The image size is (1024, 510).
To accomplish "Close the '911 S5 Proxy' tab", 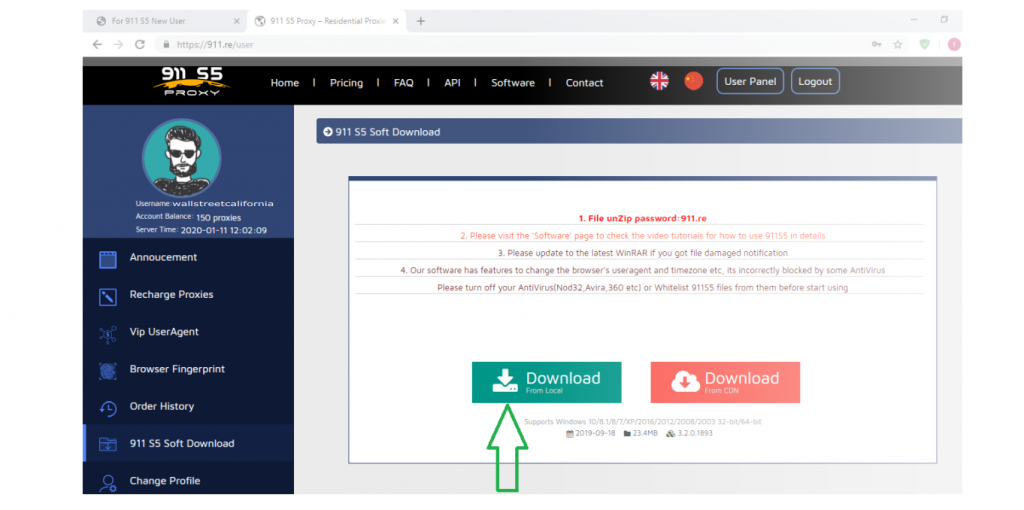I will point(395,21).
